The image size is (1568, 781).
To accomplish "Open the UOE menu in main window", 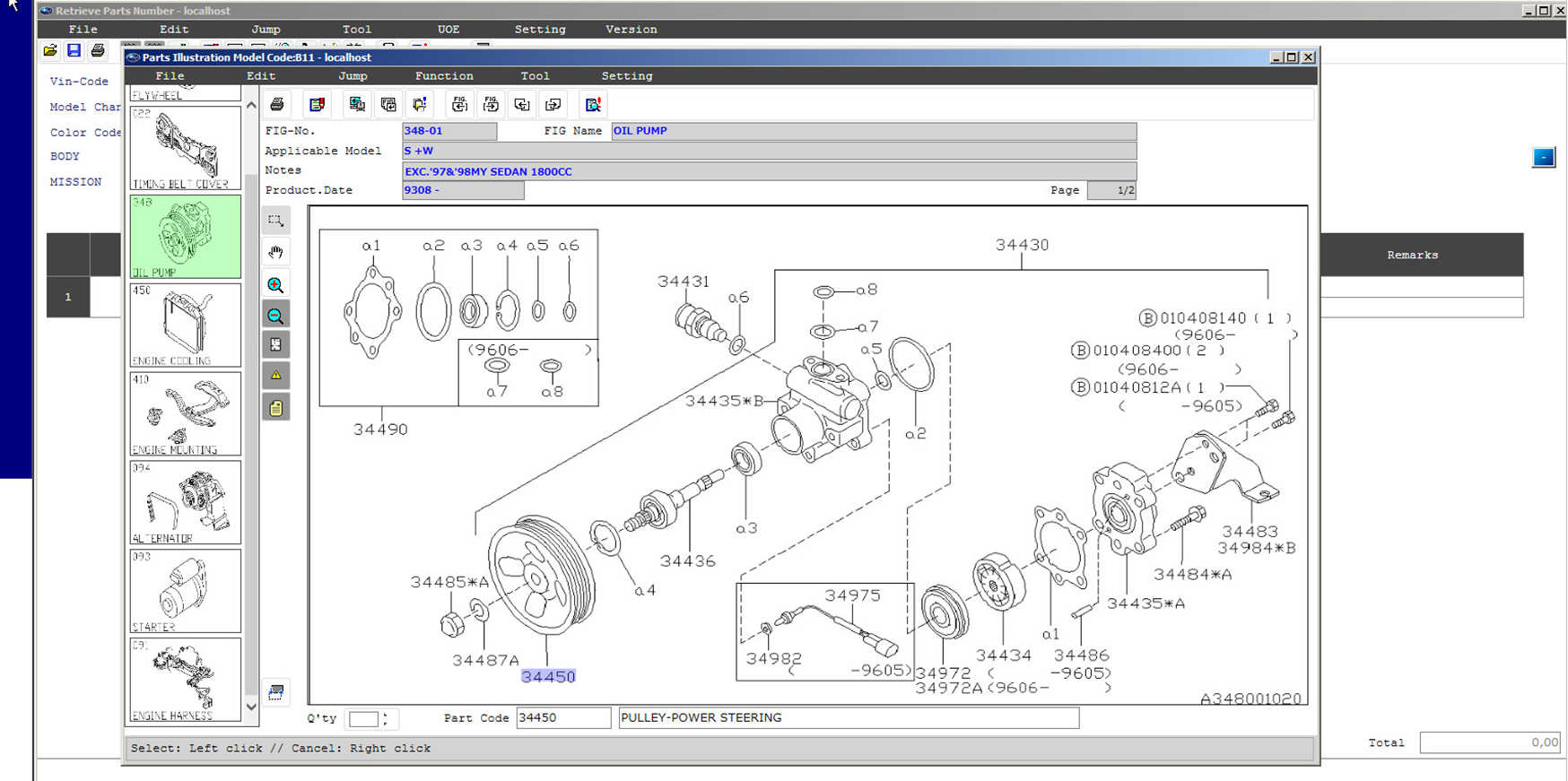I will [x=449, y=30].
